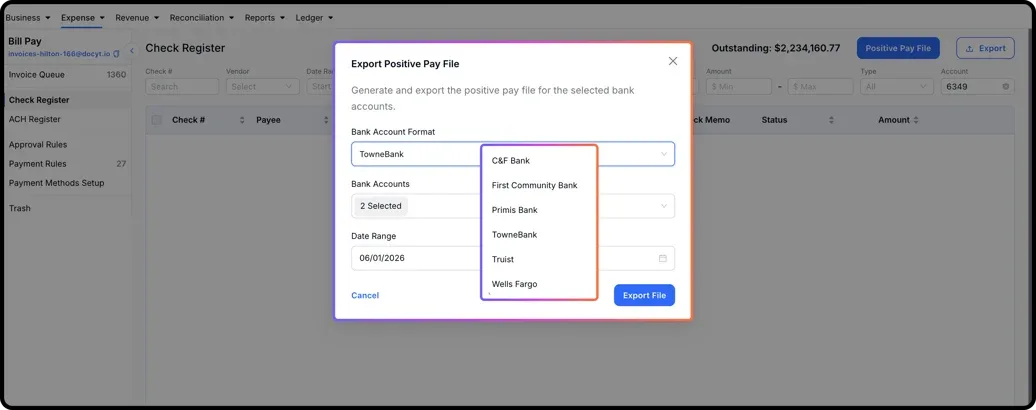The height and width of the screenshot is (410, 1036).
Task: Sort by Payee column arrows
Action: tap(326, 120)
